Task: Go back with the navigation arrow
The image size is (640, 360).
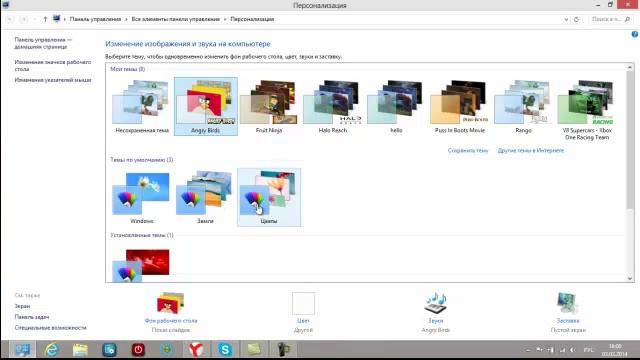Action: 10,19
